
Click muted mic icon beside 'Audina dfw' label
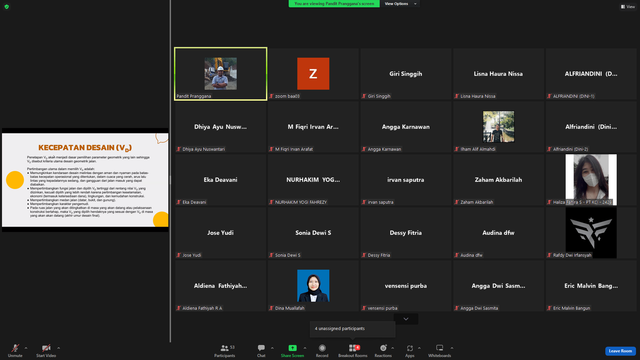pyautogui.click(x=457, y=255)
